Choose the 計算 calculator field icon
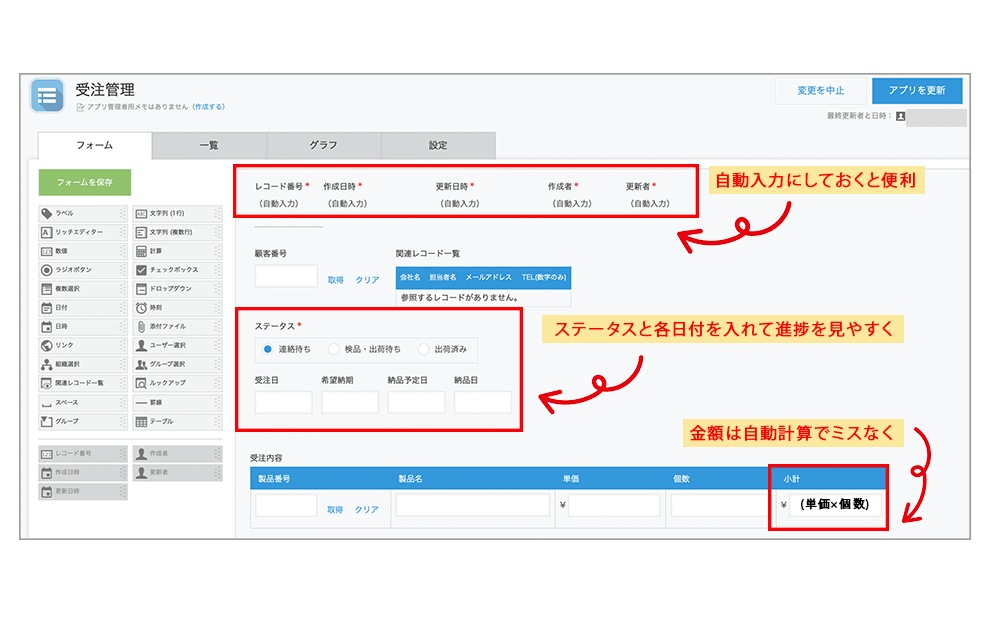The width and height of the screenshot is (990, 627). click(141, 251)
